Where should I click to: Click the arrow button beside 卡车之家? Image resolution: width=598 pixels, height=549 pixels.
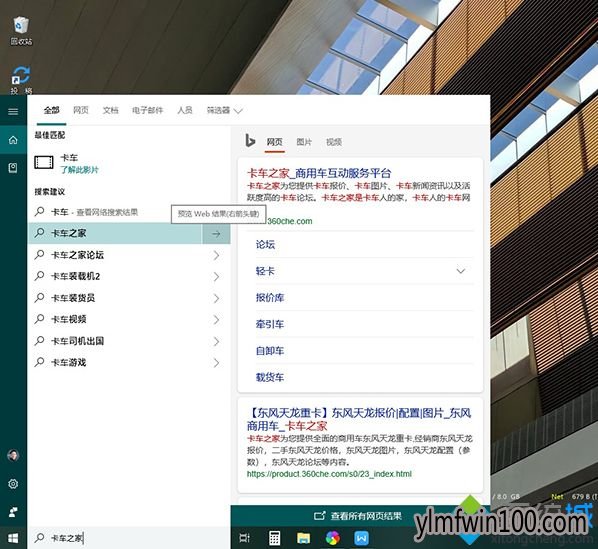click(x=216, y=234)
